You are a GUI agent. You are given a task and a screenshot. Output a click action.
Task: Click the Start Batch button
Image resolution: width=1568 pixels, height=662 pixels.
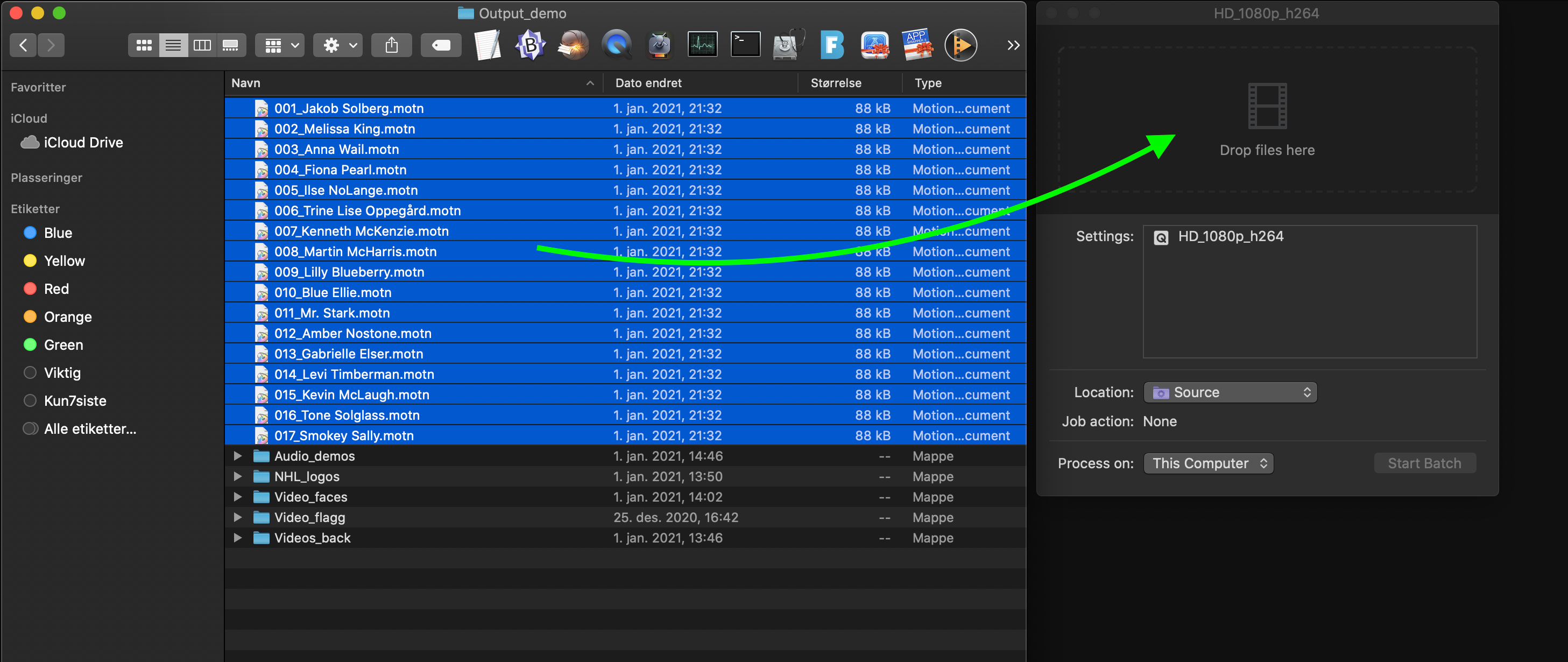(1424, 463)
